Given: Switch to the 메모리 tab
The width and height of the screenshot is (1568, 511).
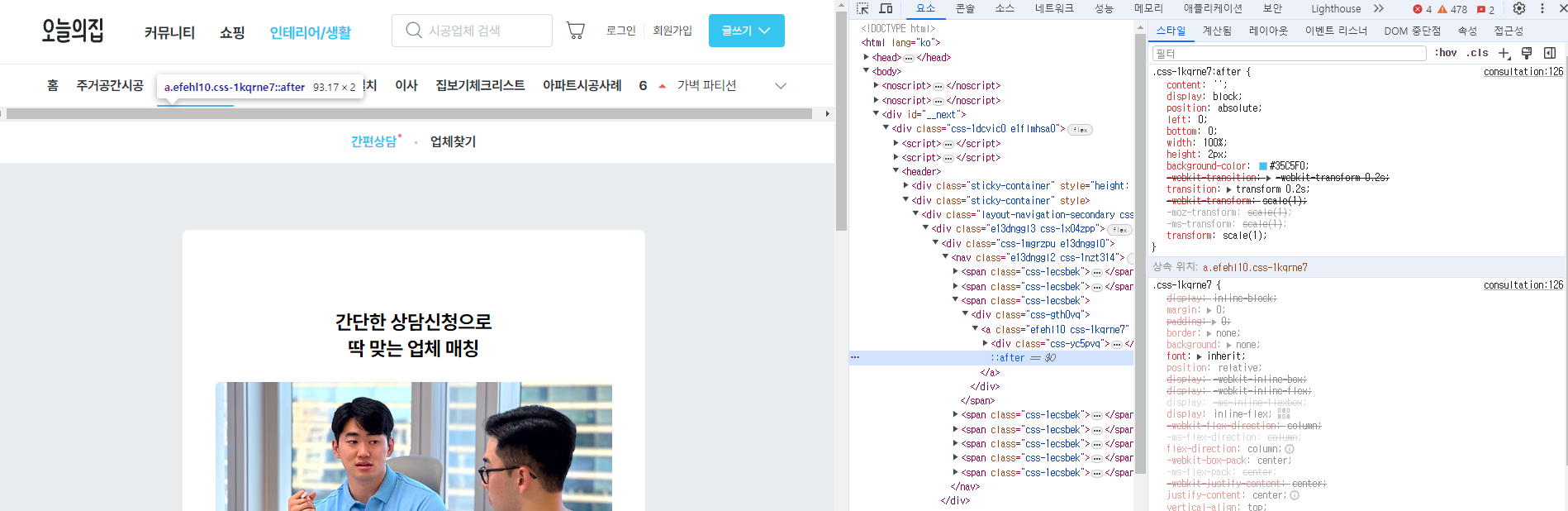Looking at the screenshot, I should click(1148, 8).
